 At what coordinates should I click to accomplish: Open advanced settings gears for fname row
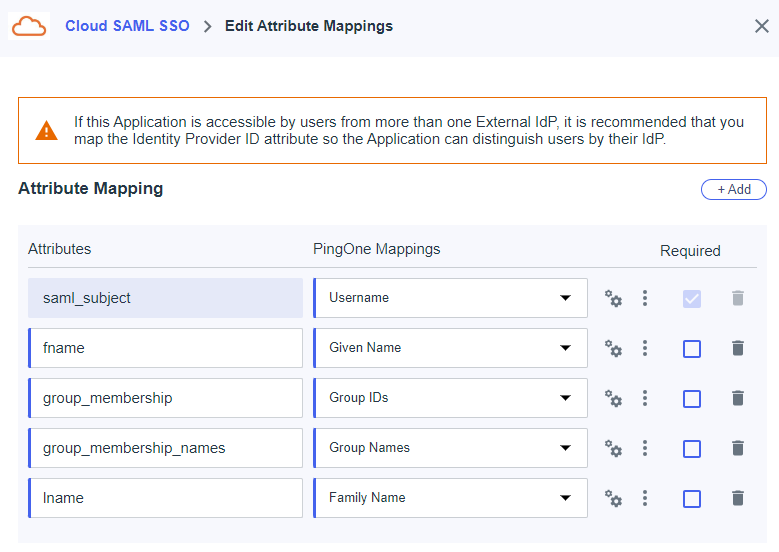(x=614, y=349)
